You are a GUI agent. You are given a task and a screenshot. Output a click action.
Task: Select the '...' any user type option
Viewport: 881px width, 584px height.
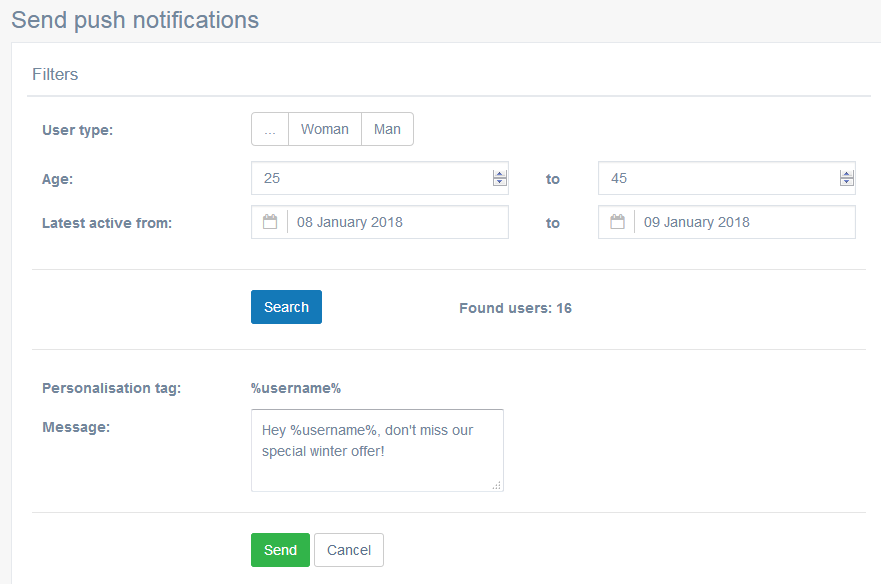click(x=270, y=129)
